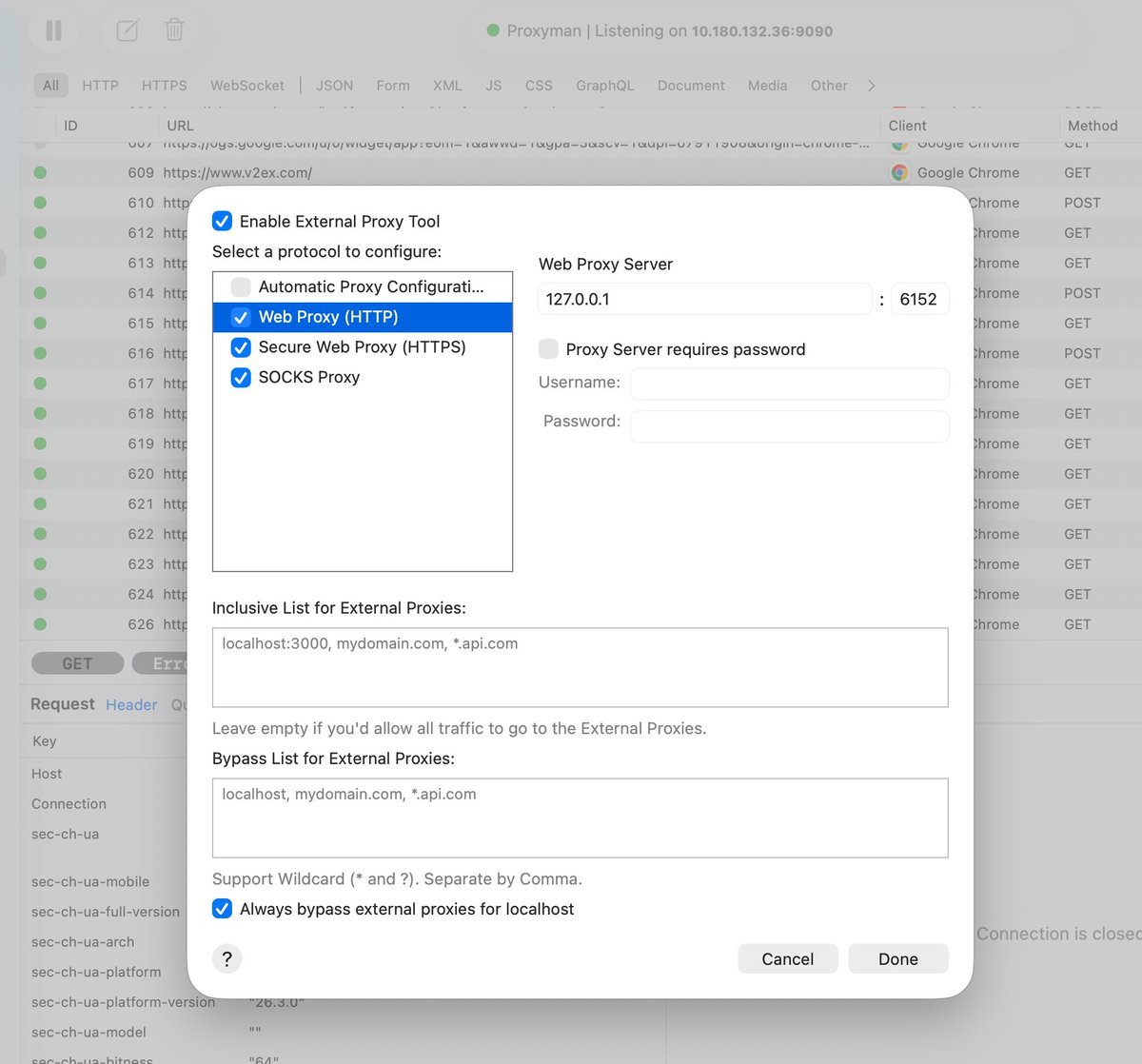The height and width of the screenshot is (1064, 1142).
Task: Select the Document filter tab
Action: 691,86
